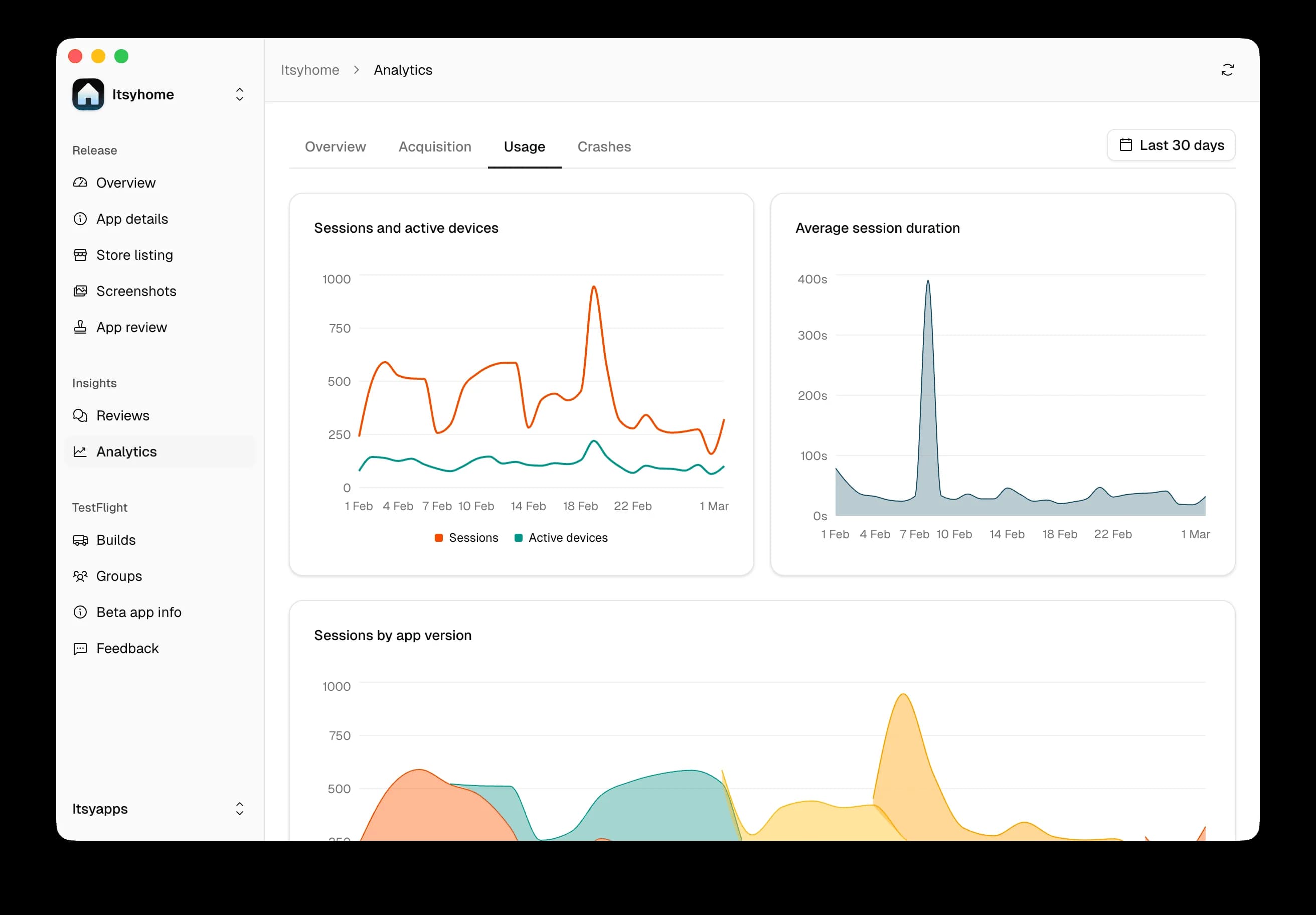Toggle Active devices visibility in legend
This screenshot has height=915, width=1316.
click(567, 537)
